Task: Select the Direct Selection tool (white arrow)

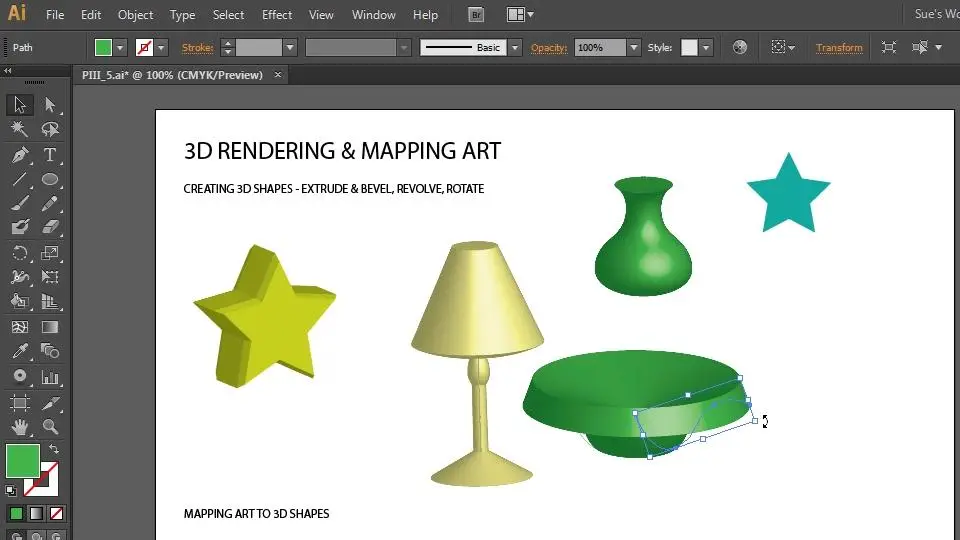Action: coord(50,105)
